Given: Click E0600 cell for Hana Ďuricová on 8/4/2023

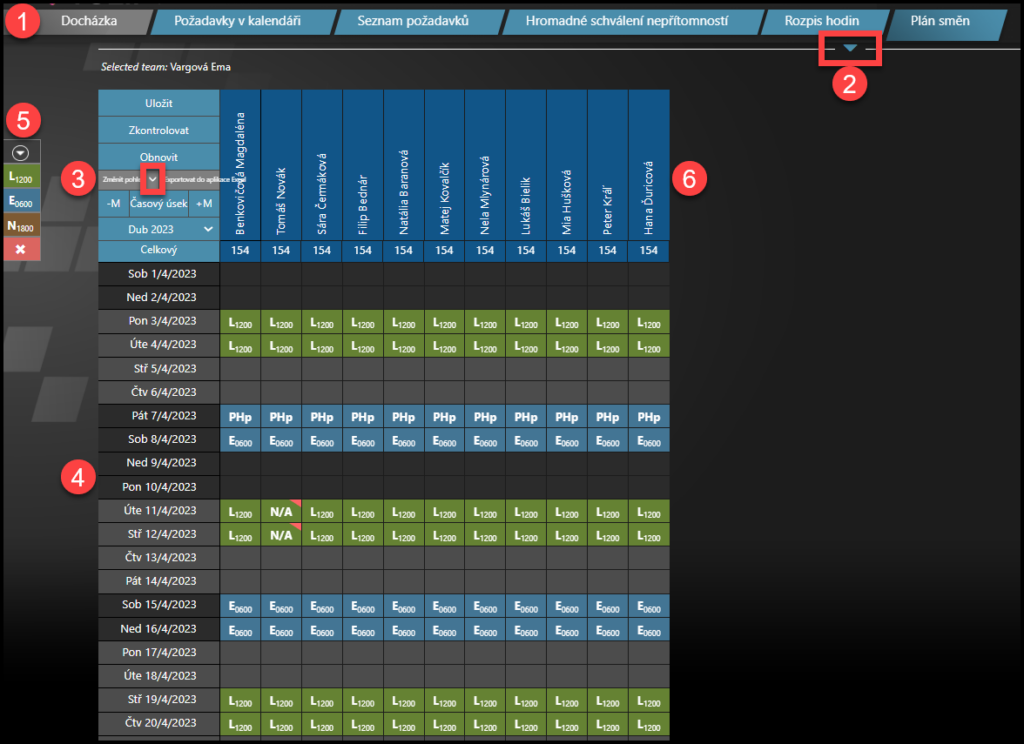Looking at the screenshot, I should (x=648, y=440).
